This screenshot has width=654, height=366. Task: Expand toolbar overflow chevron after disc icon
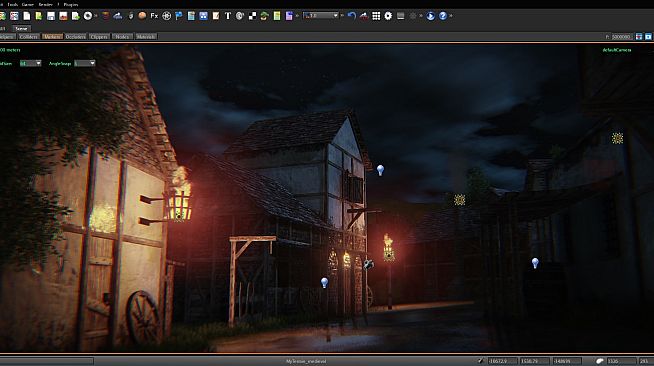click(96, 16)
